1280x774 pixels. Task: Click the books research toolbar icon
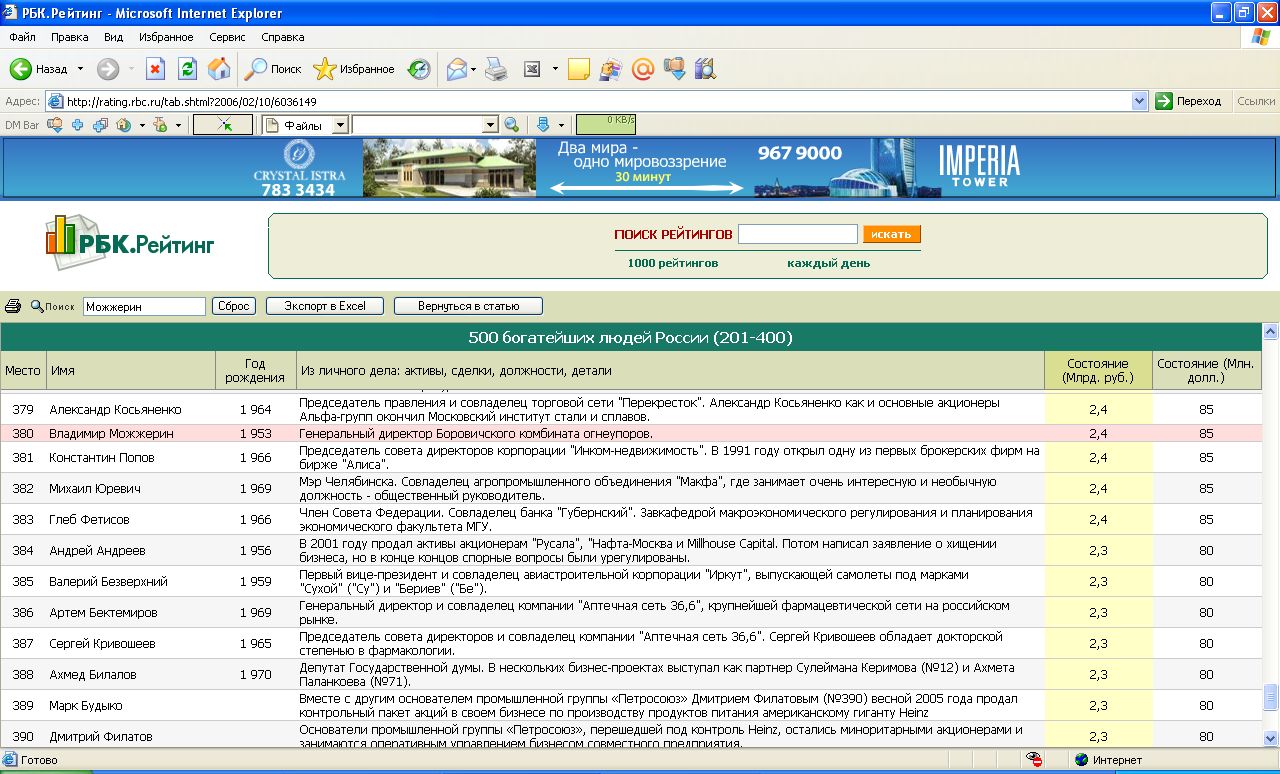(x=706, y=69)
